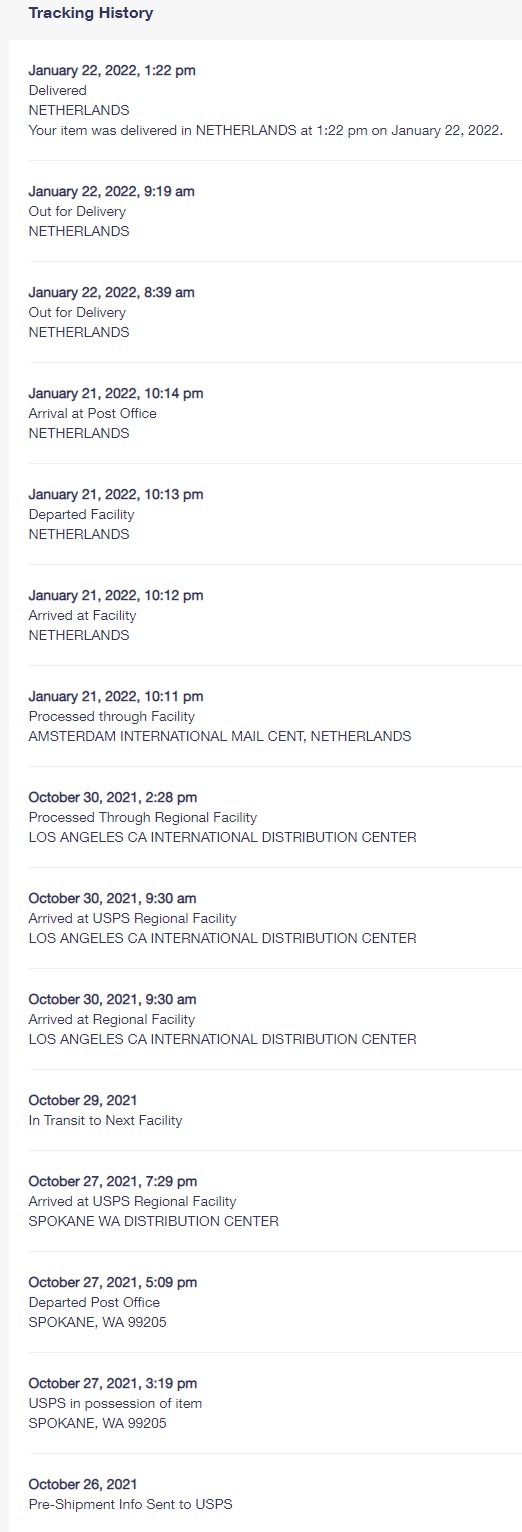The height and width of the screenshot is (1532, 522).
Task: Click USPS in possession of item entry
Action: pos(115,1403)
